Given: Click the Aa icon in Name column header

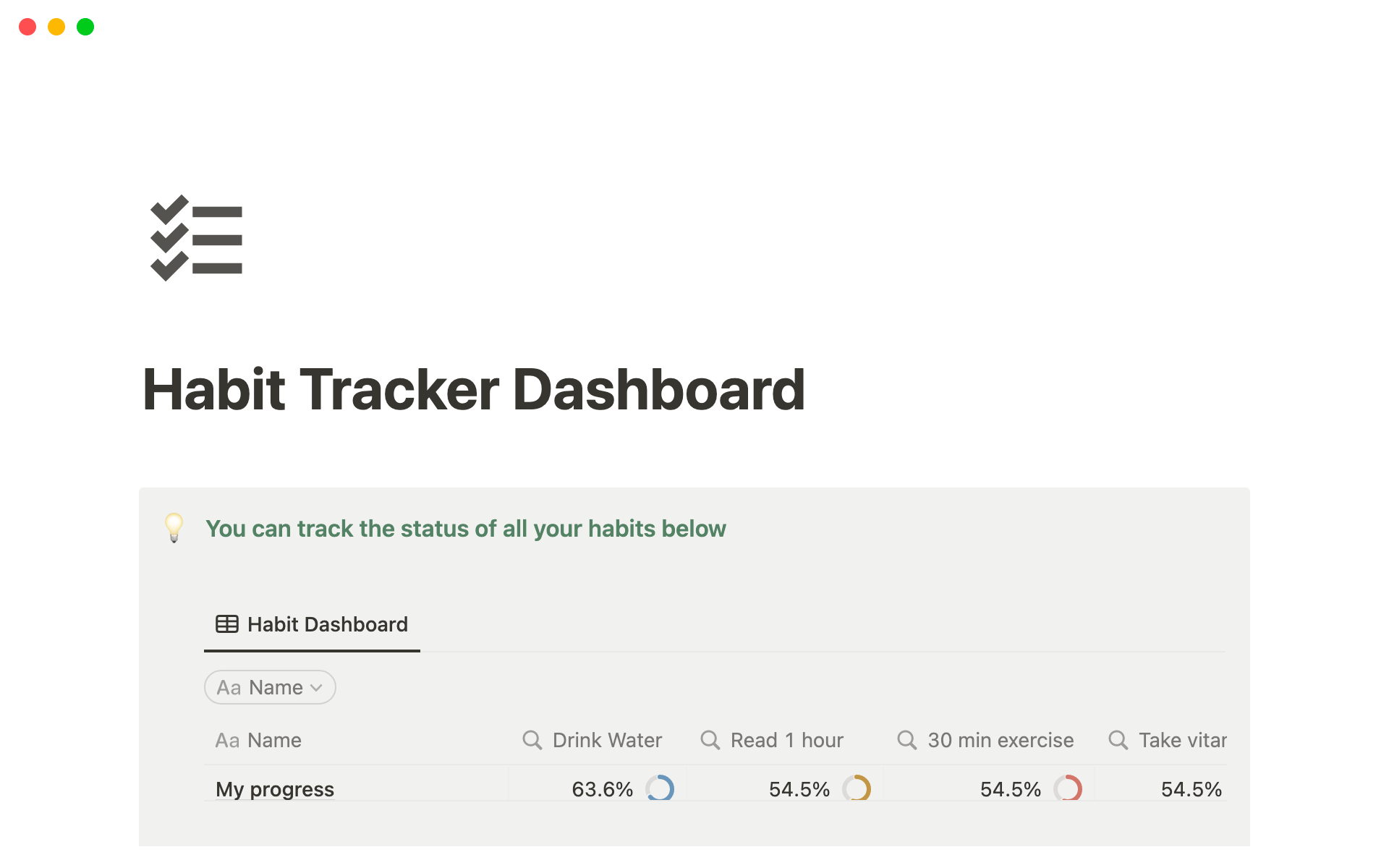Looking at the screenshot, I should click(227, 741).
